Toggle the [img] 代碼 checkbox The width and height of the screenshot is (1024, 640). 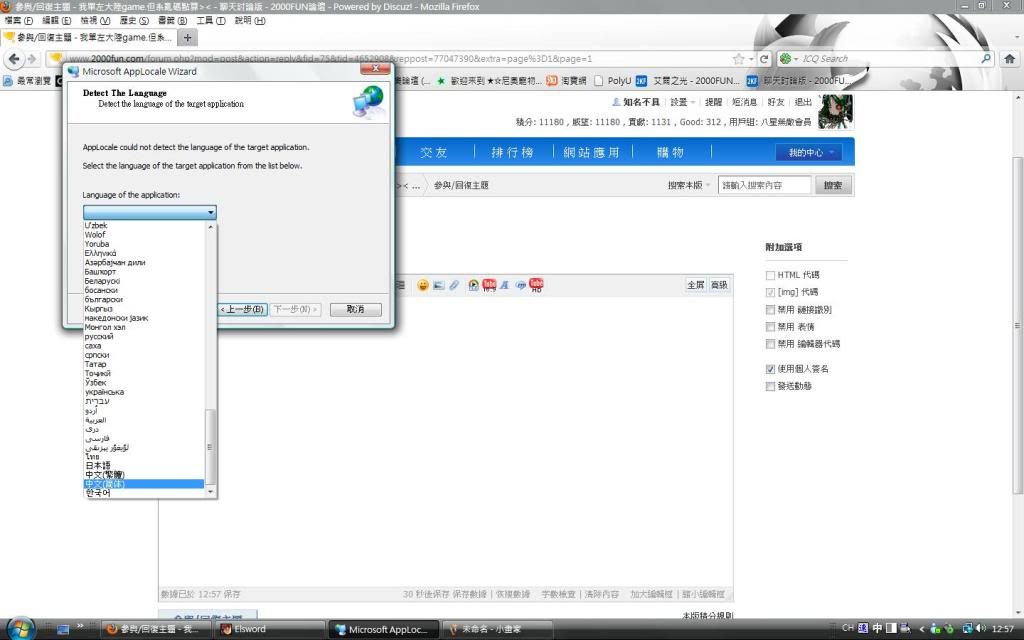[770, 293]
